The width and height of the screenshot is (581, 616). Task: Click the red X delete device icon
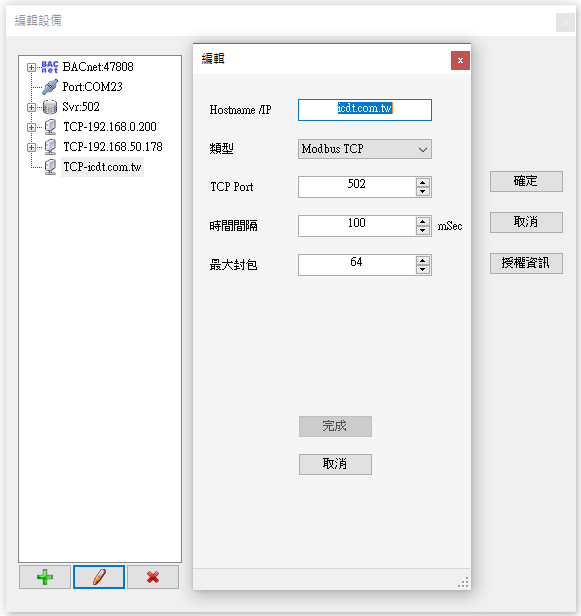[153, 577]
